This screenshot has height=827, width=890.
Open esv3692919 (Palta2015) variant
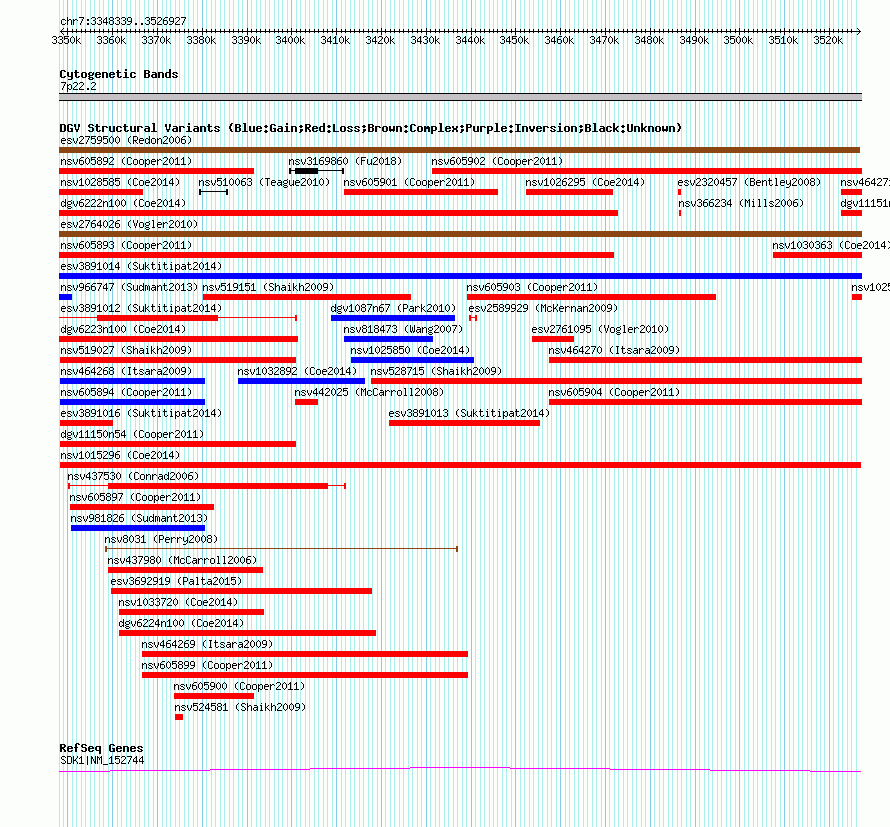(177, 581)
